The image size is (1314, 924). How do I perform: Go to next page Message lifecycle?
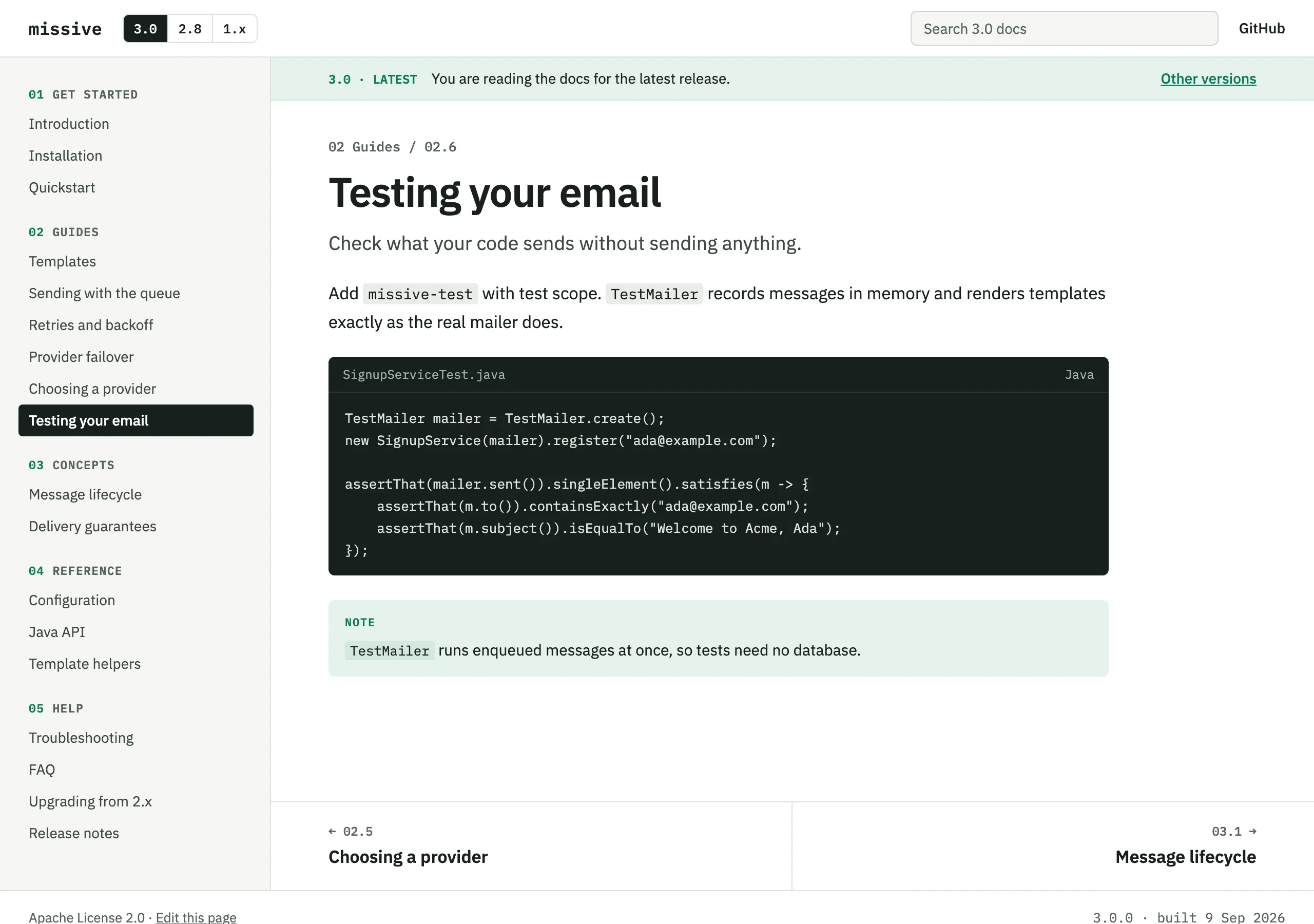(x=1053, y=846)
